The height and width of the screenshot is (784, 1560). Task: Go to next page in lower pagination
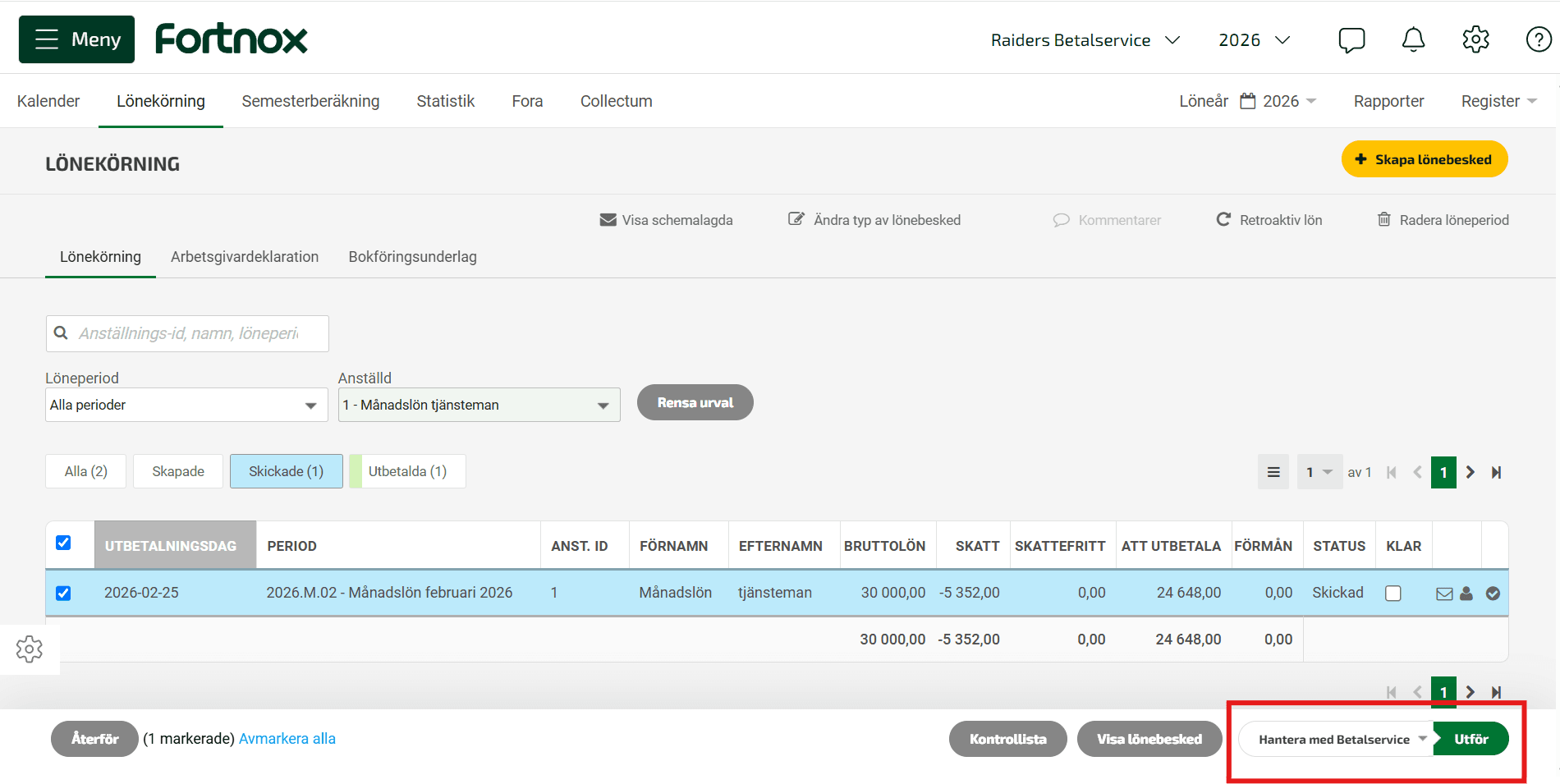point(1471,692)
